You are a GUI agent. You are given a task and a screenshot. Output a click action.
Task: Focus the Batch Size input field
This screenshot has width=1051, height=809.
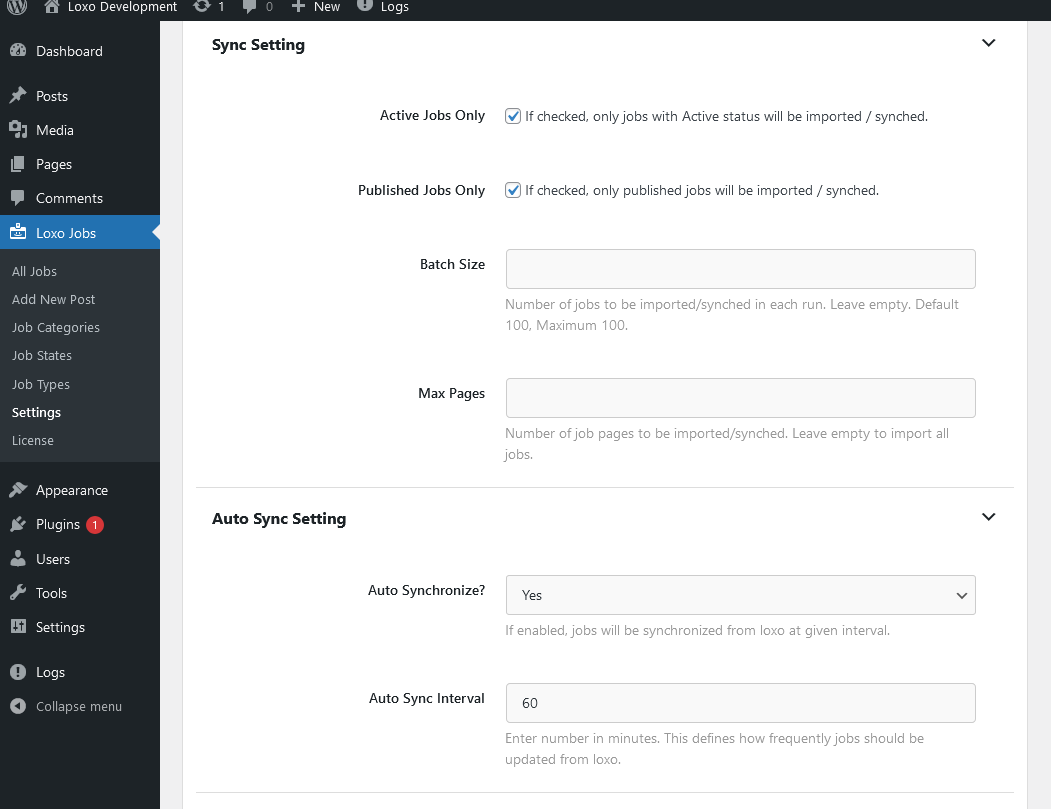click(x=741, y=269)
